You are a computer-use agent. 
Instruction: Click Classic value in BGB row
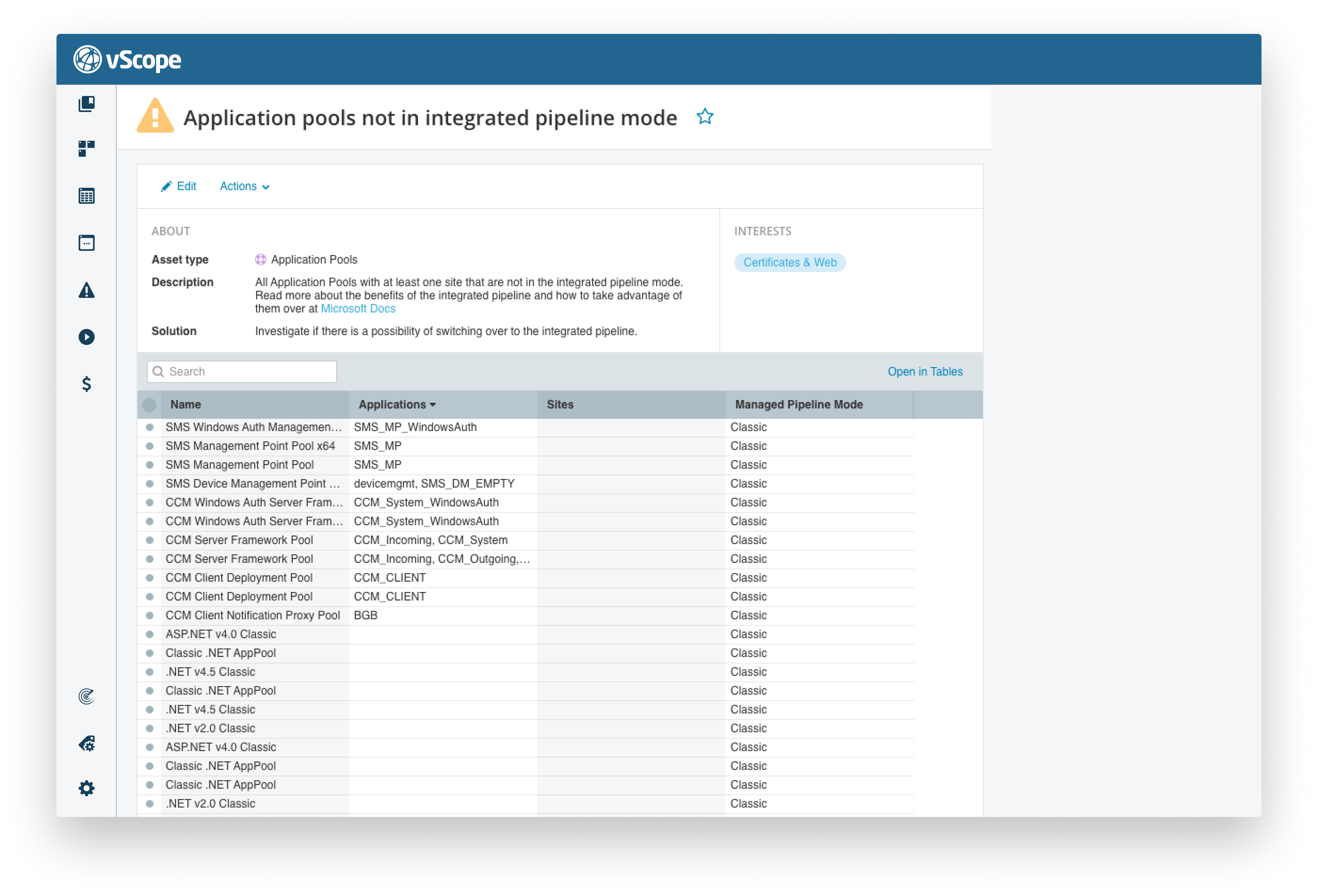(748, 615)
